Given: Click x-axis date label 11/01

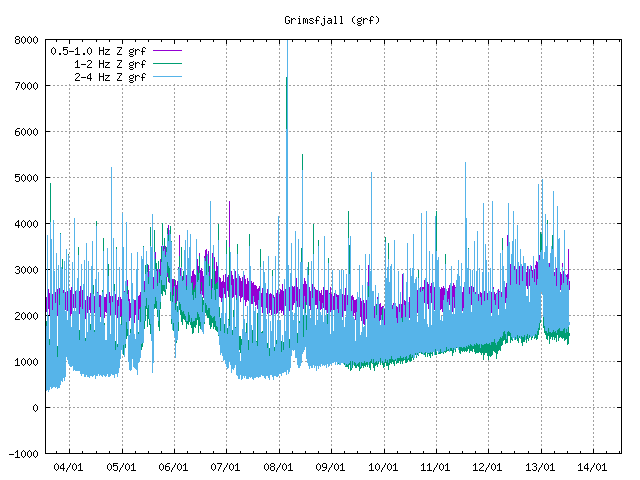Looking at the screenshot, I should pyautogui.click(x=435, y=467).
